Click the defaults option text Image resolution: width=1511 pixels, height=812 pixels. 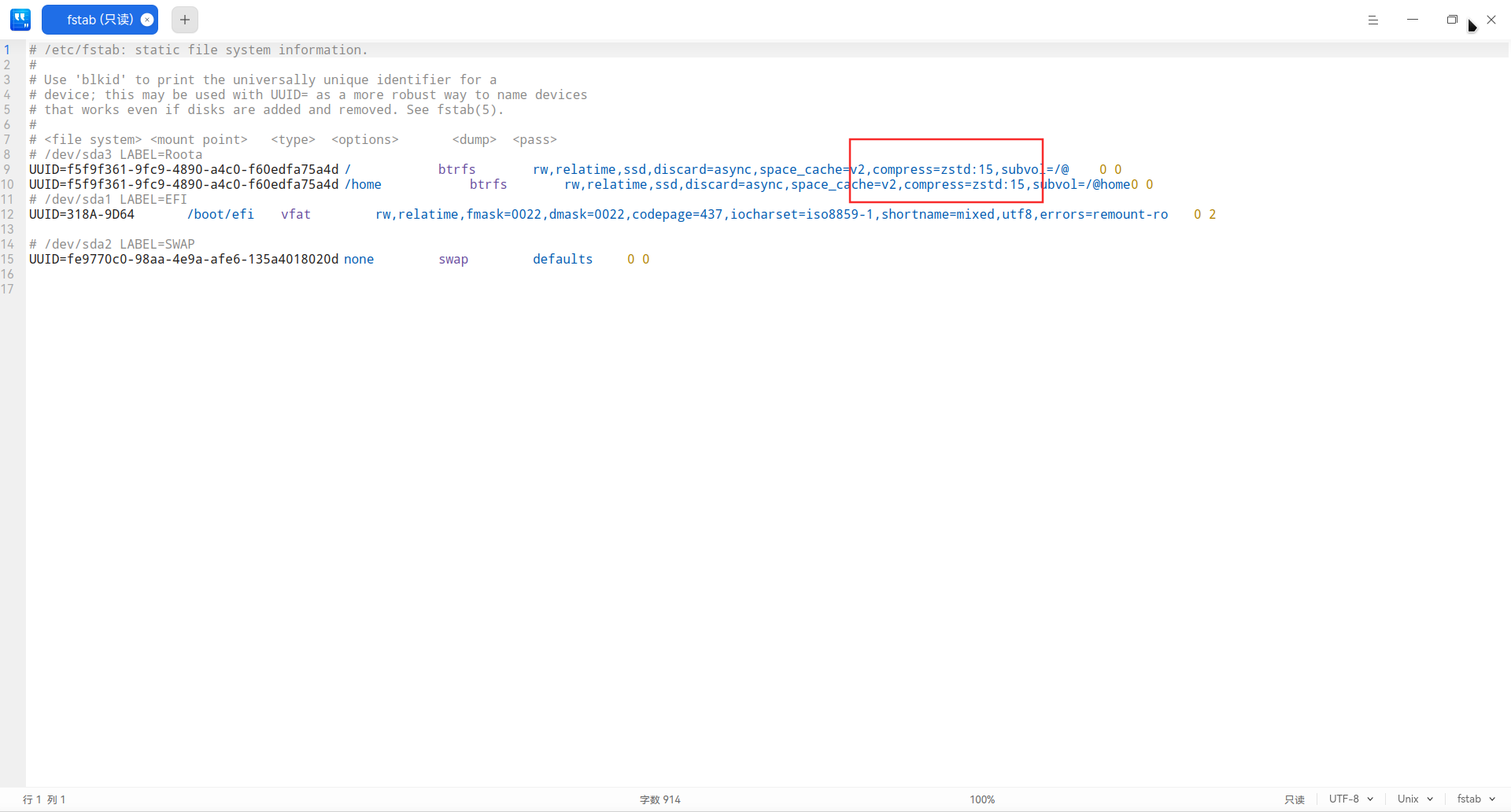click(x=563, y=259)
